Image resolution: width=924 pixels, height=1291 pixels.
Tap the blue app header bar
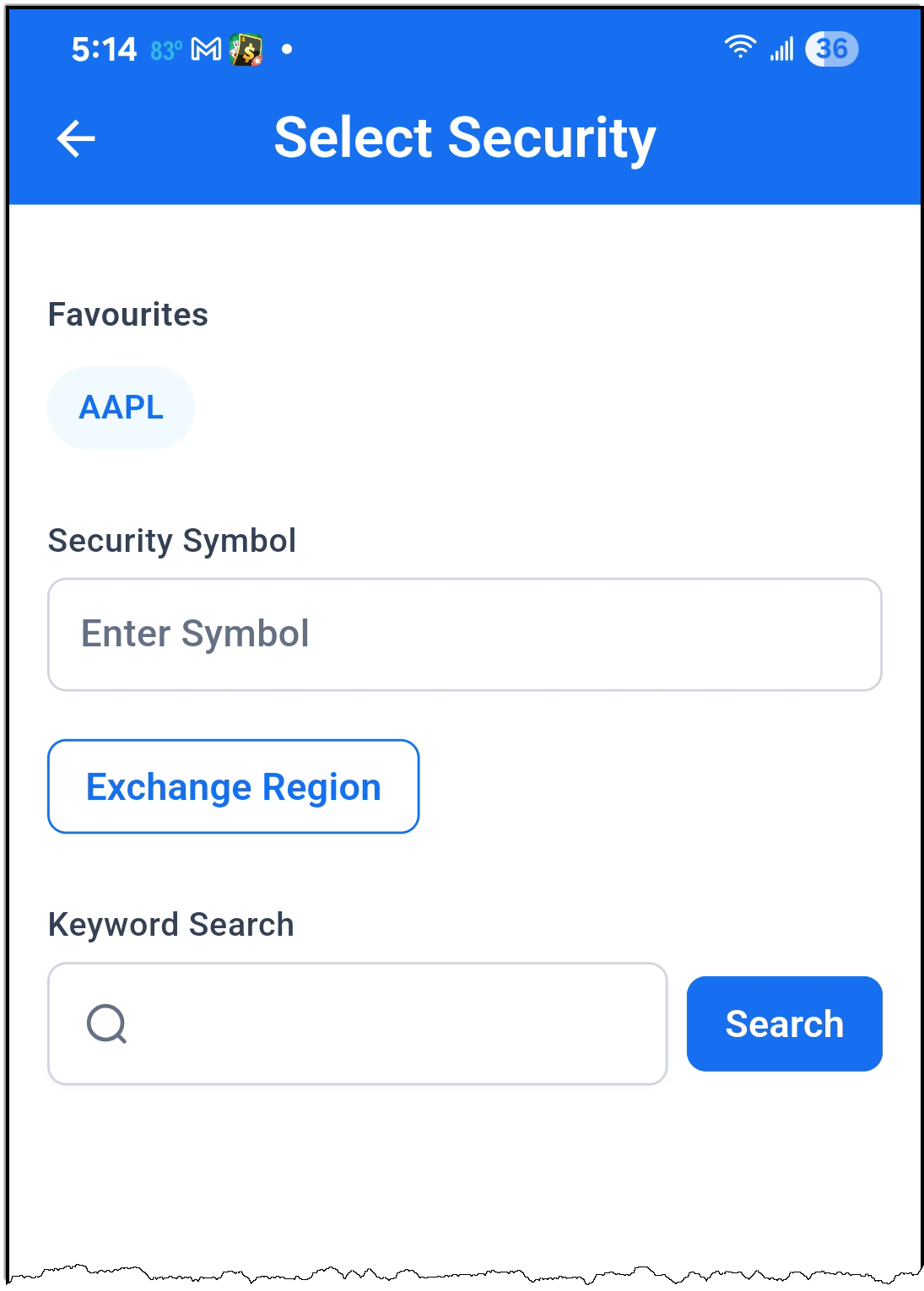(x=465, y=140)
